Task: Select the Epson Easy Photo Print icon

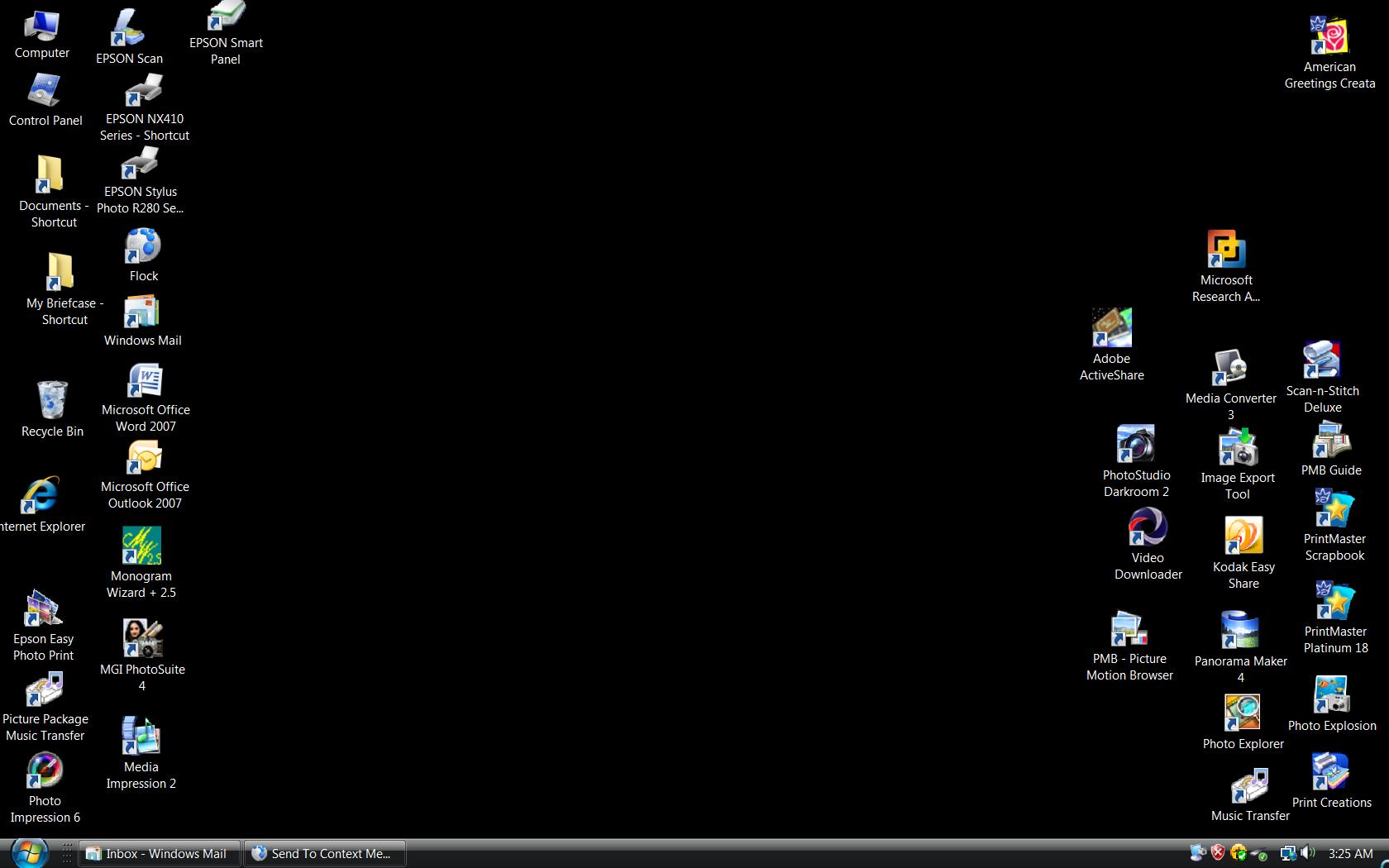Action: click(x=43, y=608)
